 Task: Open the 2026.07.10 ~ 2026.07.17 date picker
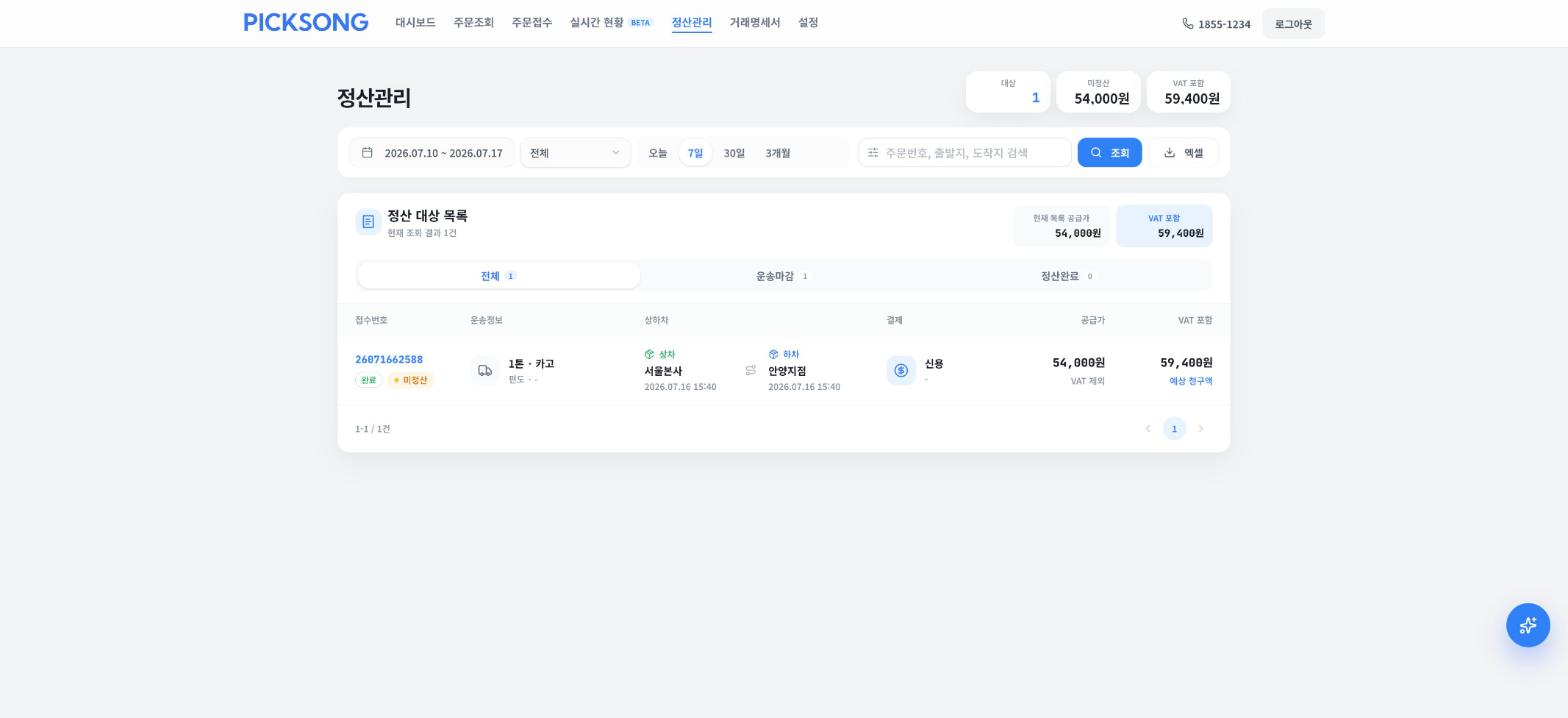(432, 153)
